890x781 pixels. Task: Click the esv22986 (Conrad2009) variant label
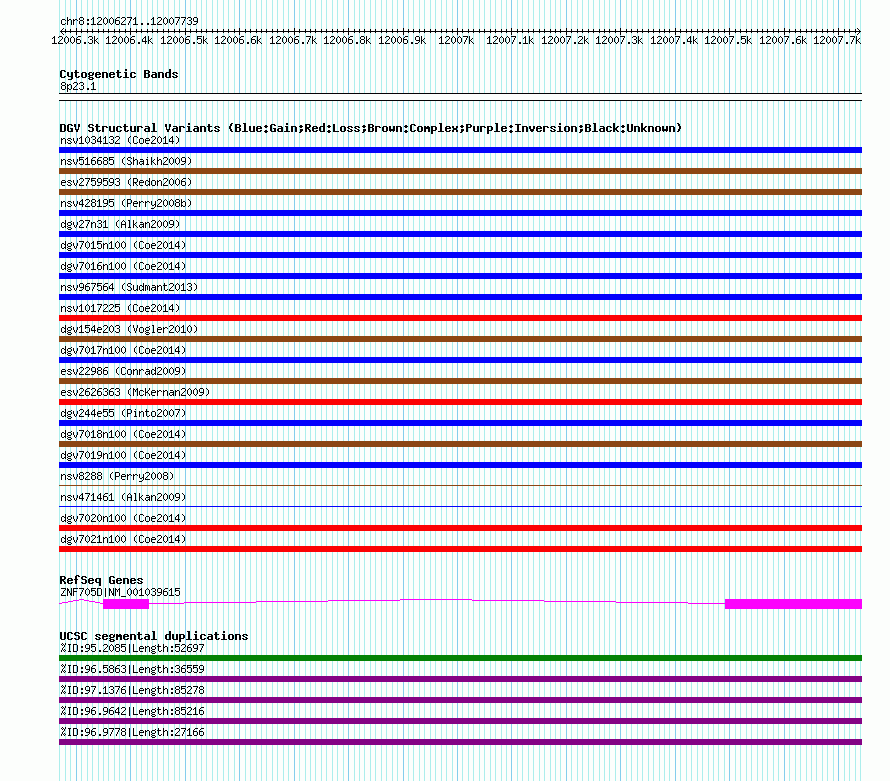coord(123,371)
